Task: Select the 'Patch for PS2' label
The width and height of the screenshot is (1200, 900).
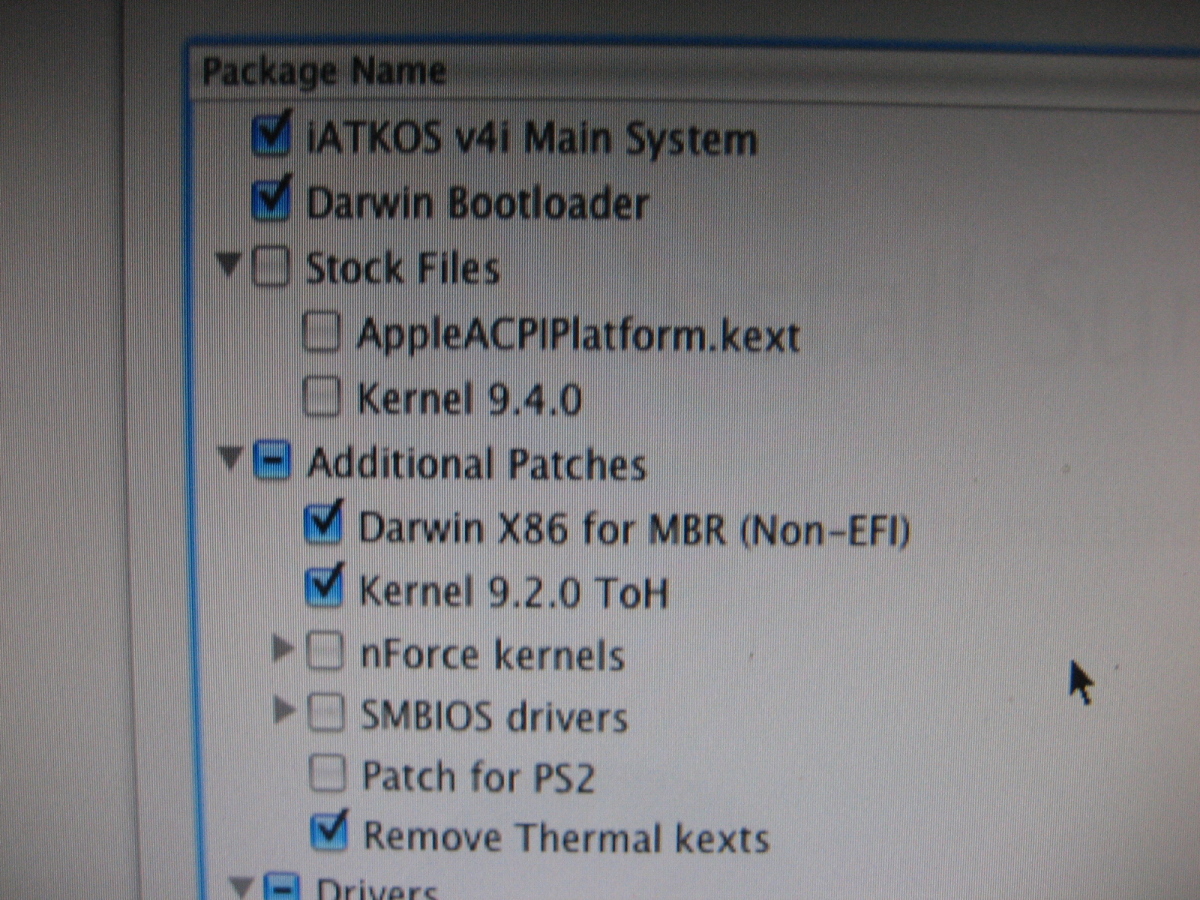Action: (478, 776)
